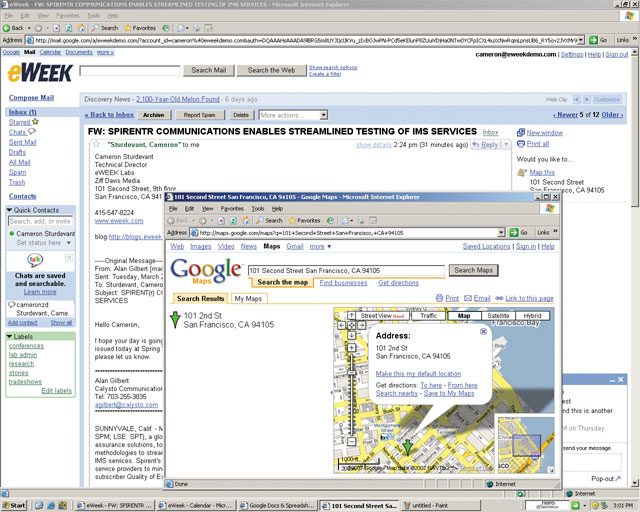The image size is (640, 512).
Task: Click Link to this page link
Action: (529, 298)
